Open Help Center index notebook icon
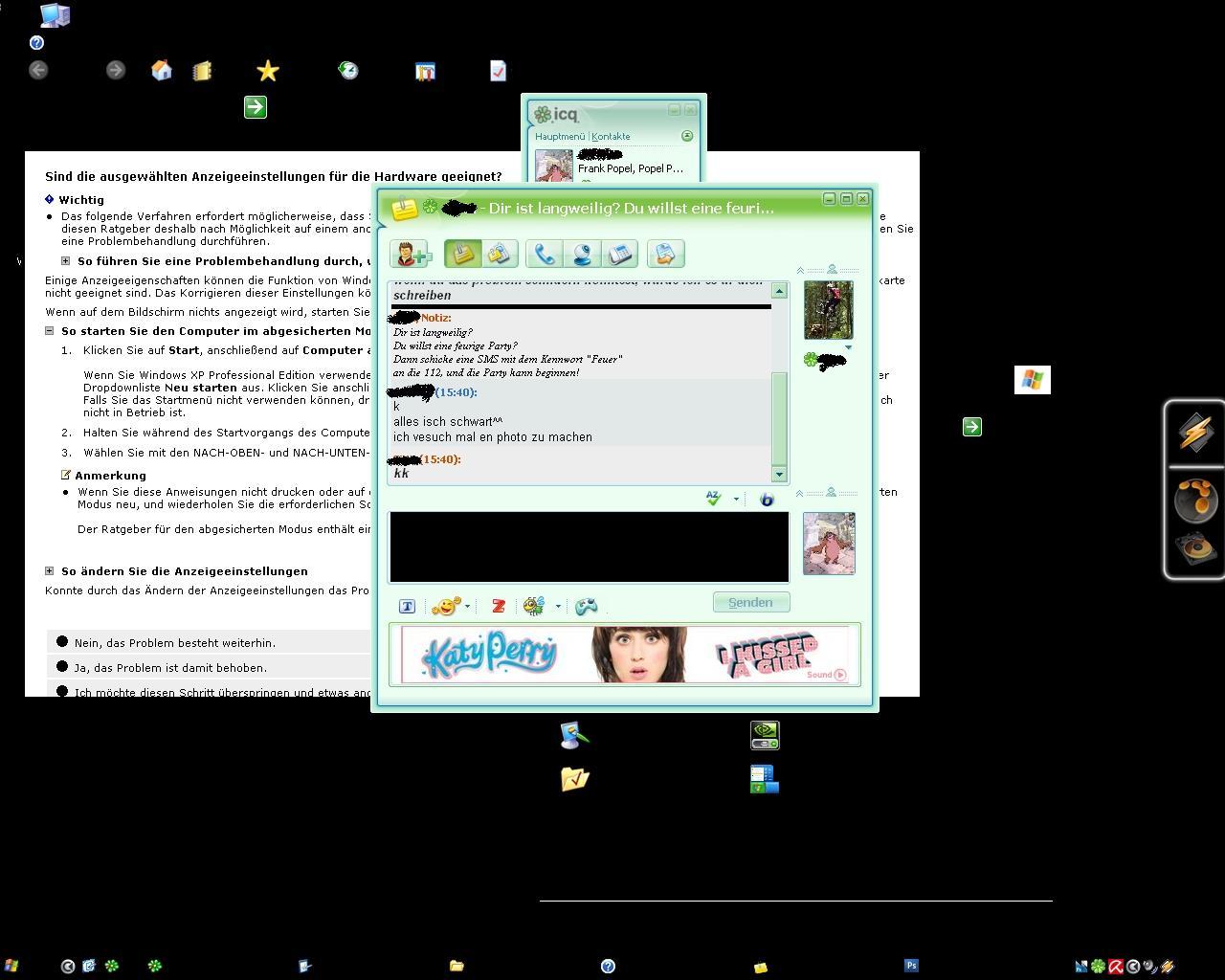 click(x=202, y=72)
